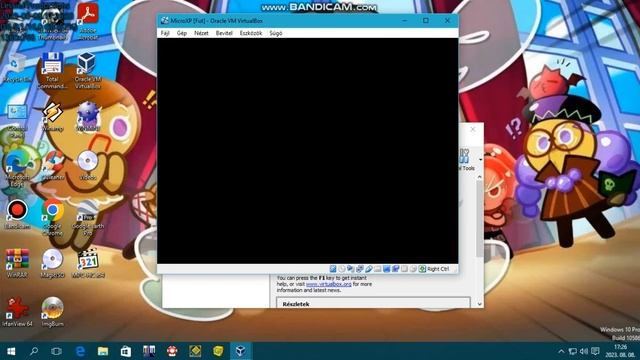Select the Bandicam desktop shortcut
This screenshot has height=360, width=640.
pos(17,214)
